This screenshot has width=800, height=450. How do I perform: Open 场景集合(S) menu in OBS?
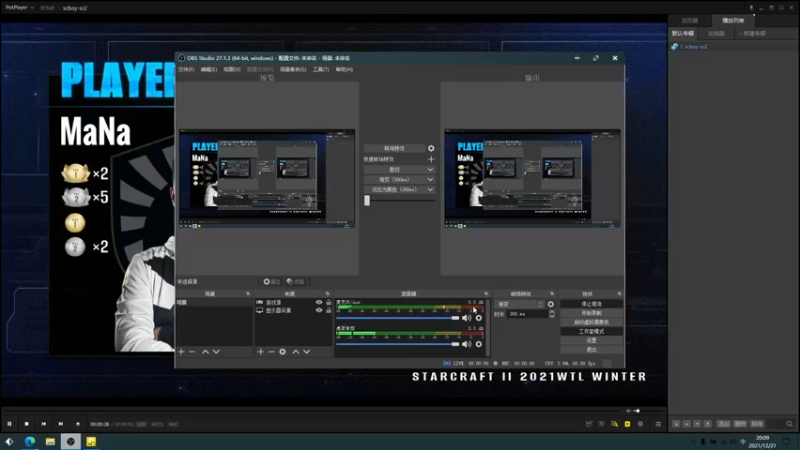click(293, 69)
